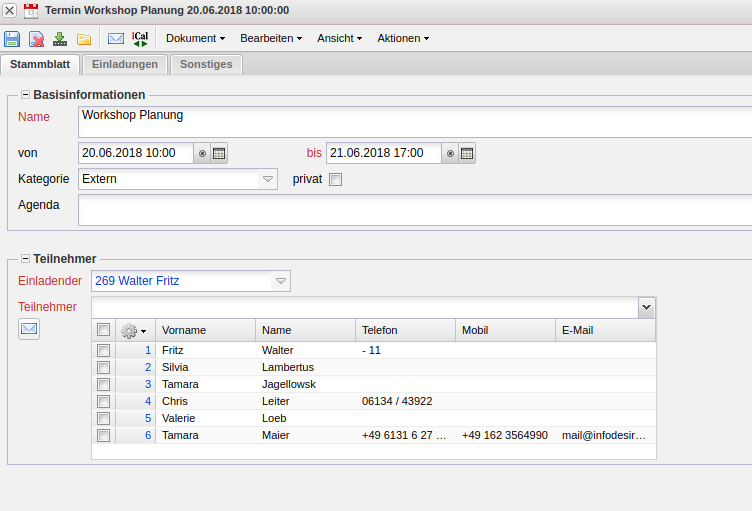The height and width of the screenshot is (511, 752).
Task: Open calendar picker for 'bis' date
Action: point(467,153)
